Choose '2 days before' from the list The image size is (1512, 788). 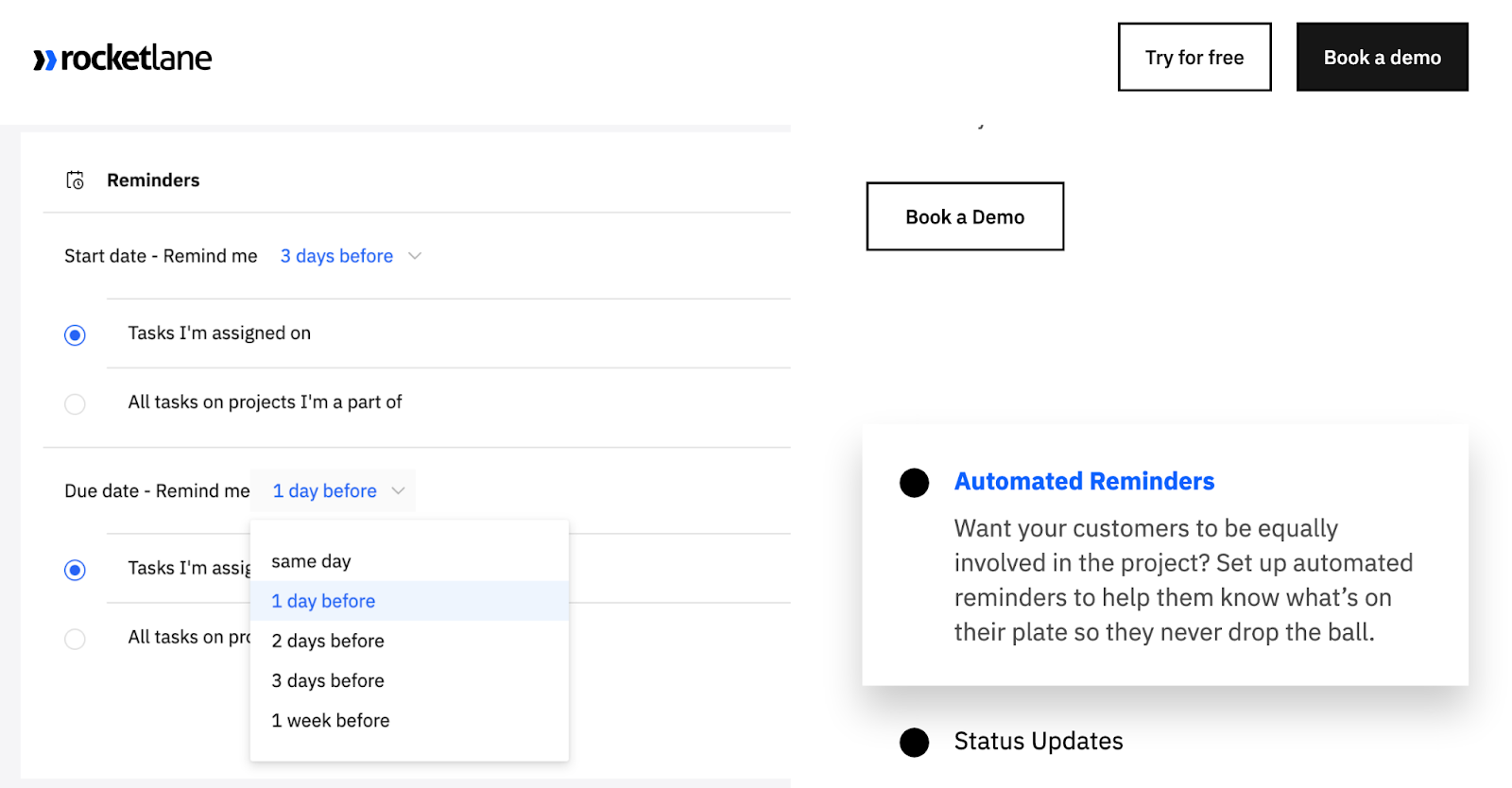click(x=328, y=641)
